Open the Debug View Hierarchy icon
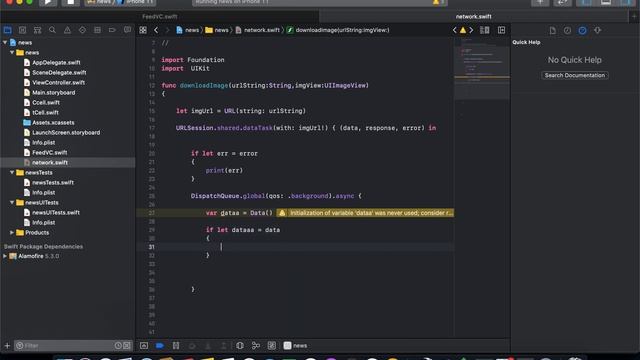The image size is (640, 360). (240, 346)
